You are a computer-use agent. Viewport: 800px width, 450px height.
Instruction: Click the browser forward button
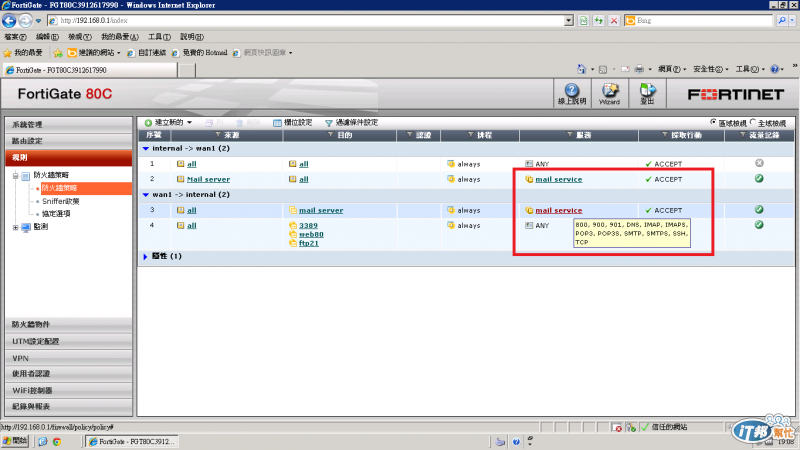point(25,20)
